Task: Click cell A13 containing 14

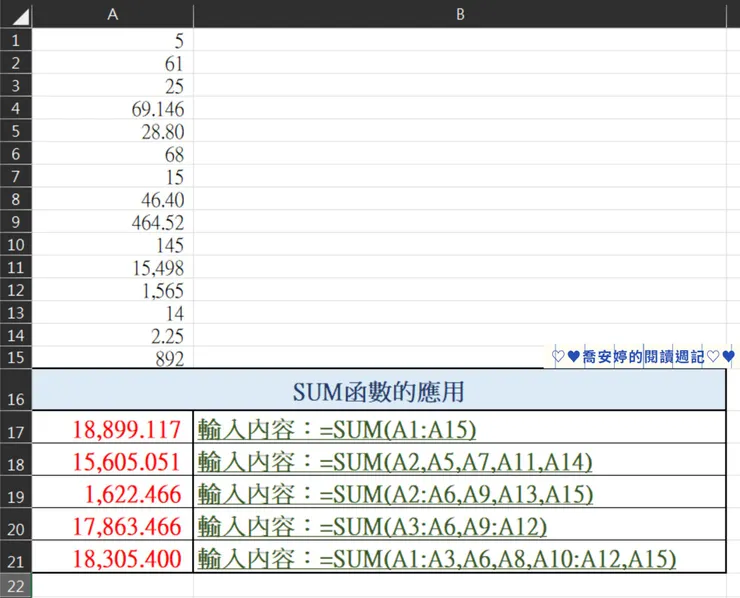Action: [x=112, y=312]
